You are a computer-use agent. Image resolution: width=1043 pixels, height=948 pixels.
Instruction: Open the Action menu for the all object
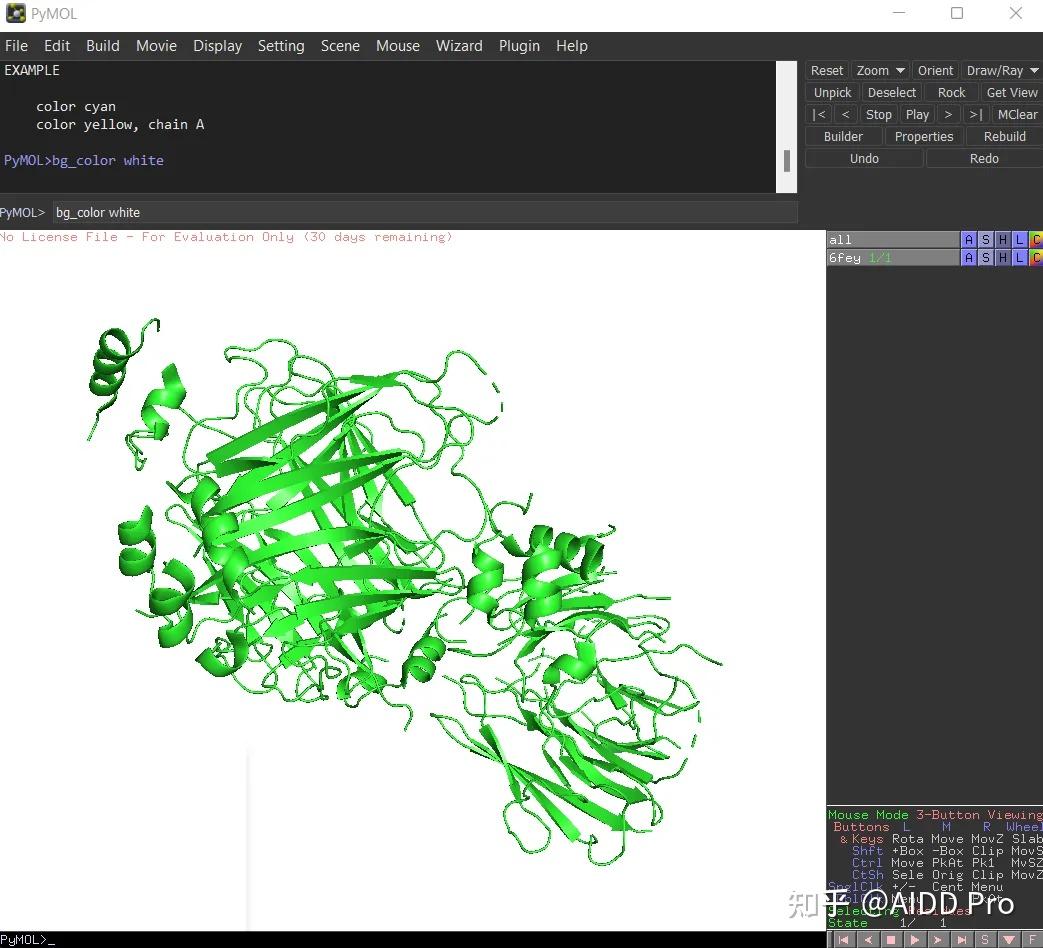(968, 239)
